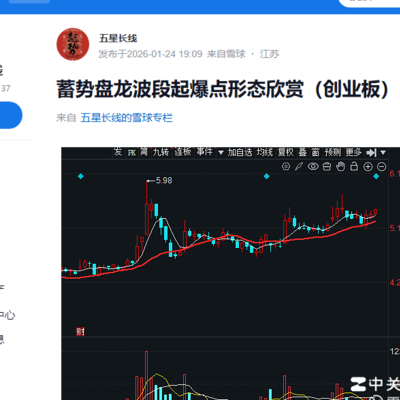Click the 发布于2026-01-24 19:09 timestamp

(x=150, y=54)
